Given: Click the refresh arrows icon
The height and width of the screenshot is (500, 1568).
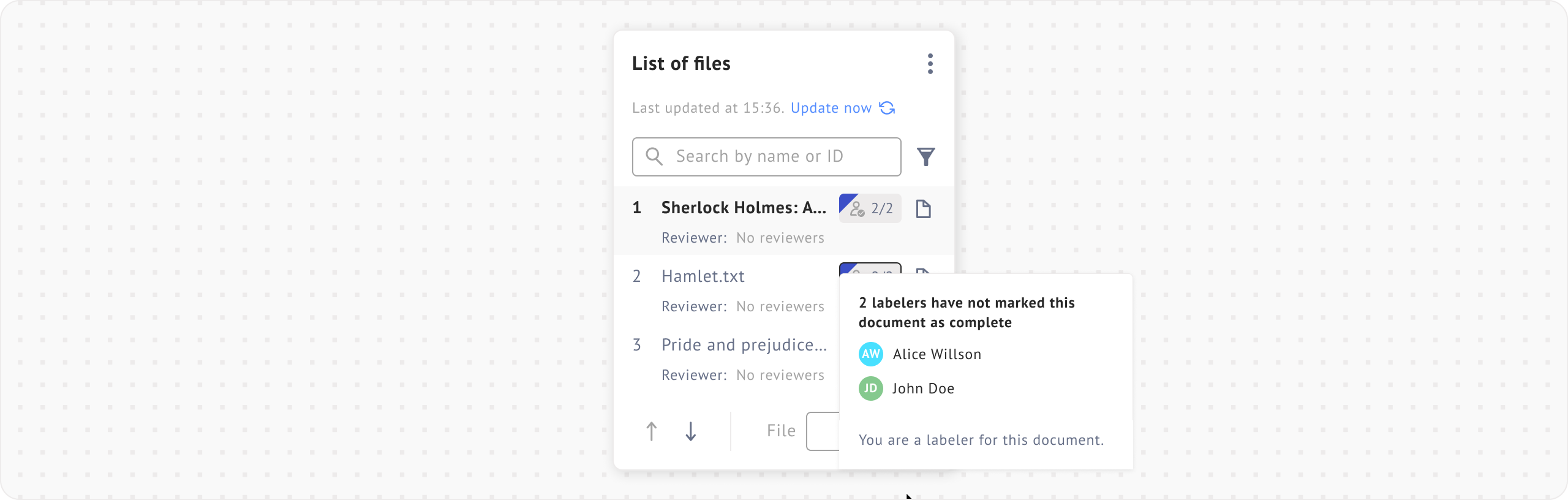Looking at the screenshot, I should coord(887,108).
